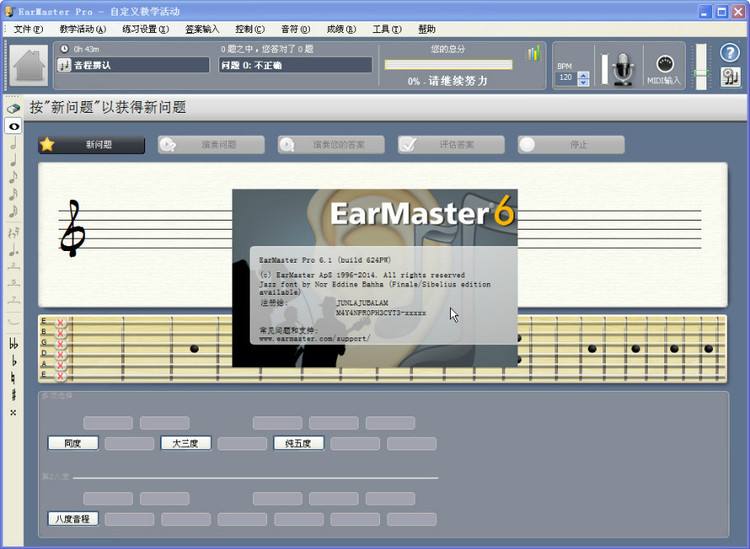The height and width of the screenshot is (549, 750).
Task: Click the 0% - 请继续努力 score text
Action: point(448,81)
